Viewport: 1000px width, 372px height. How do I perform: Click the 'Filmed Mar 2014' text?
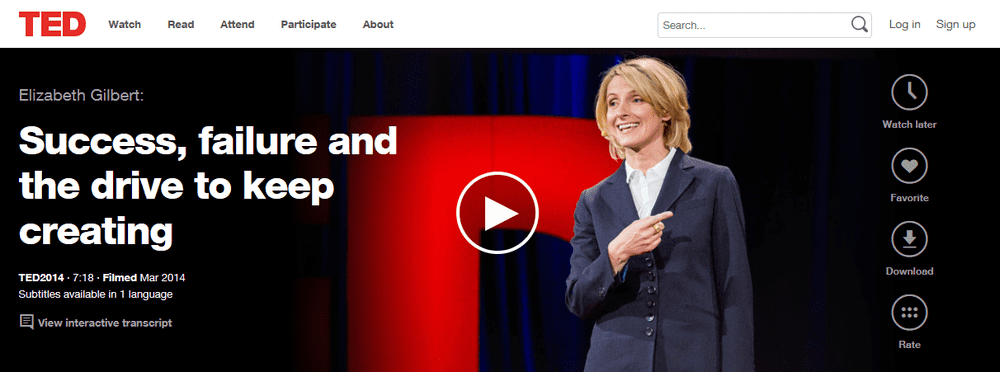pos(144,278)
